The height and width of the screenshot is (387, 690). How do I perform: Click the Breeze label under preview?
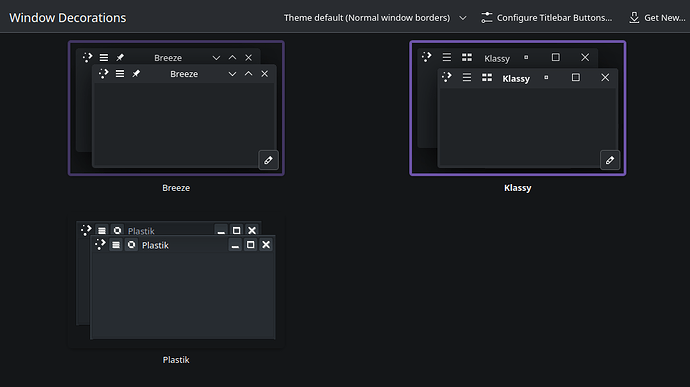(x=176, y=188)
